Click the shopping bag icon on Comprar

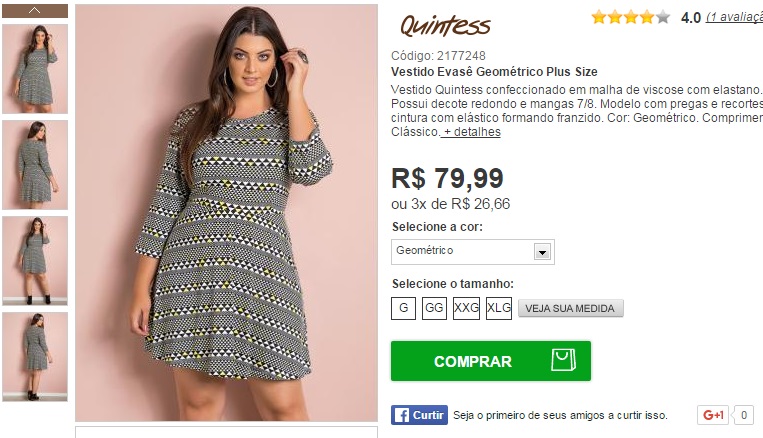563,360
